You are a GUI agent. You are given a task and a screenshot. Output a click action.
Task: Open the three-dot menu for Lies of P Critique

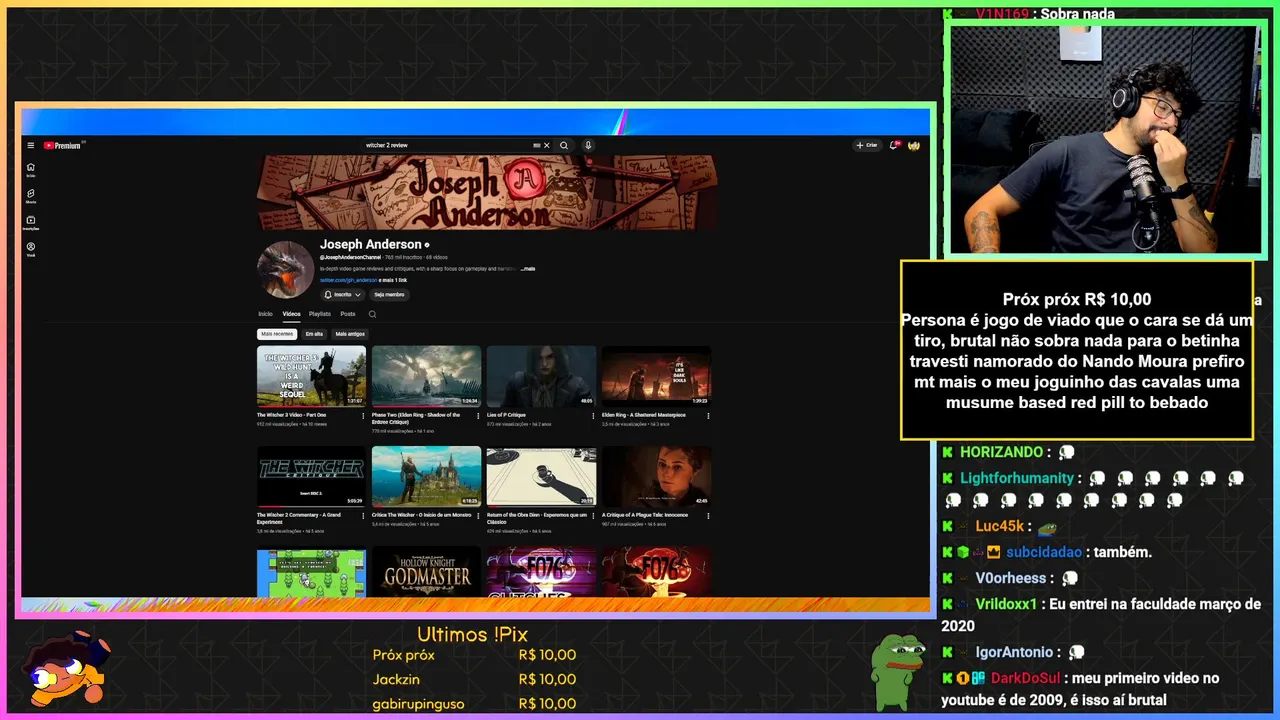pyautogui.click(x=593, y=415)
